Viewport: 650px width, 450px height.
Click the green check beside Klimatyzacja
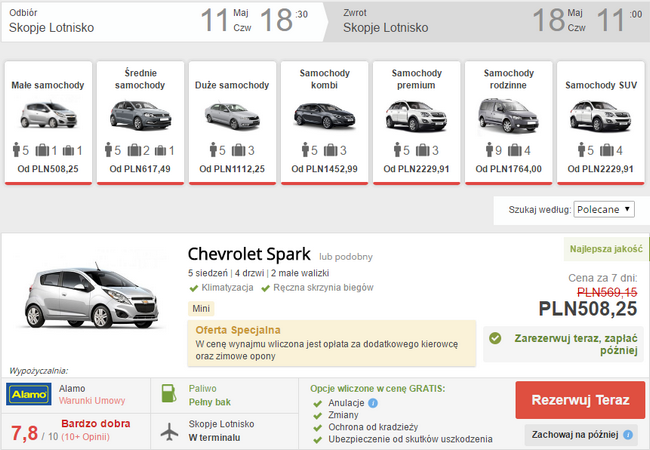coord(193,288)
